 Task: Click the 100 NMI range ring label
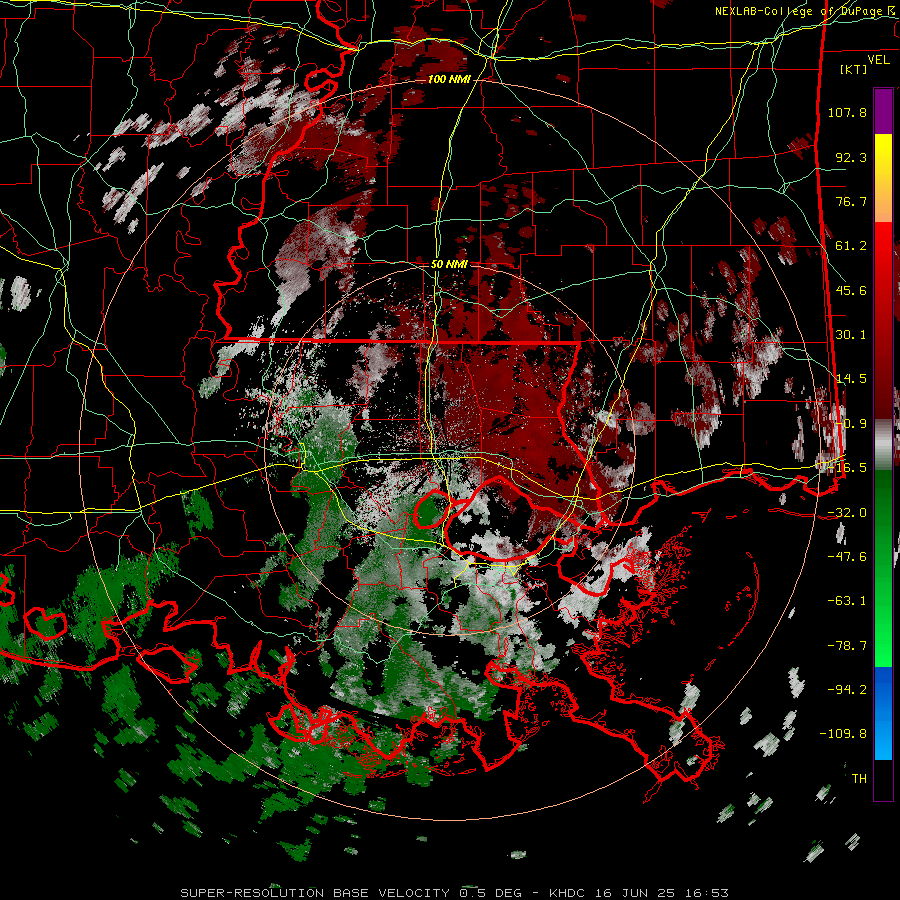[449, 79]
